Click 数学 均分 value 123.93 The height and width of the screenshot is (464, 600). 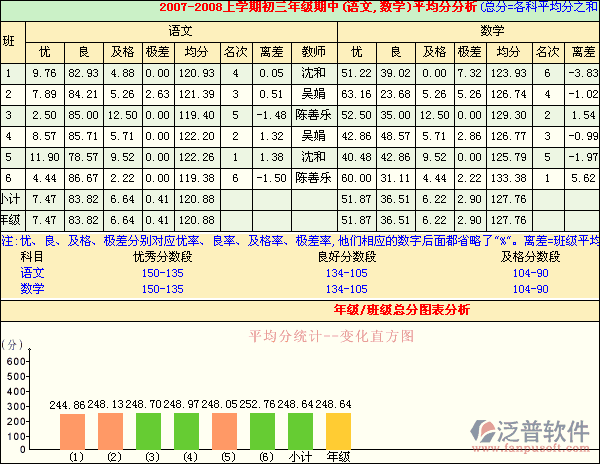pos(509,73)
